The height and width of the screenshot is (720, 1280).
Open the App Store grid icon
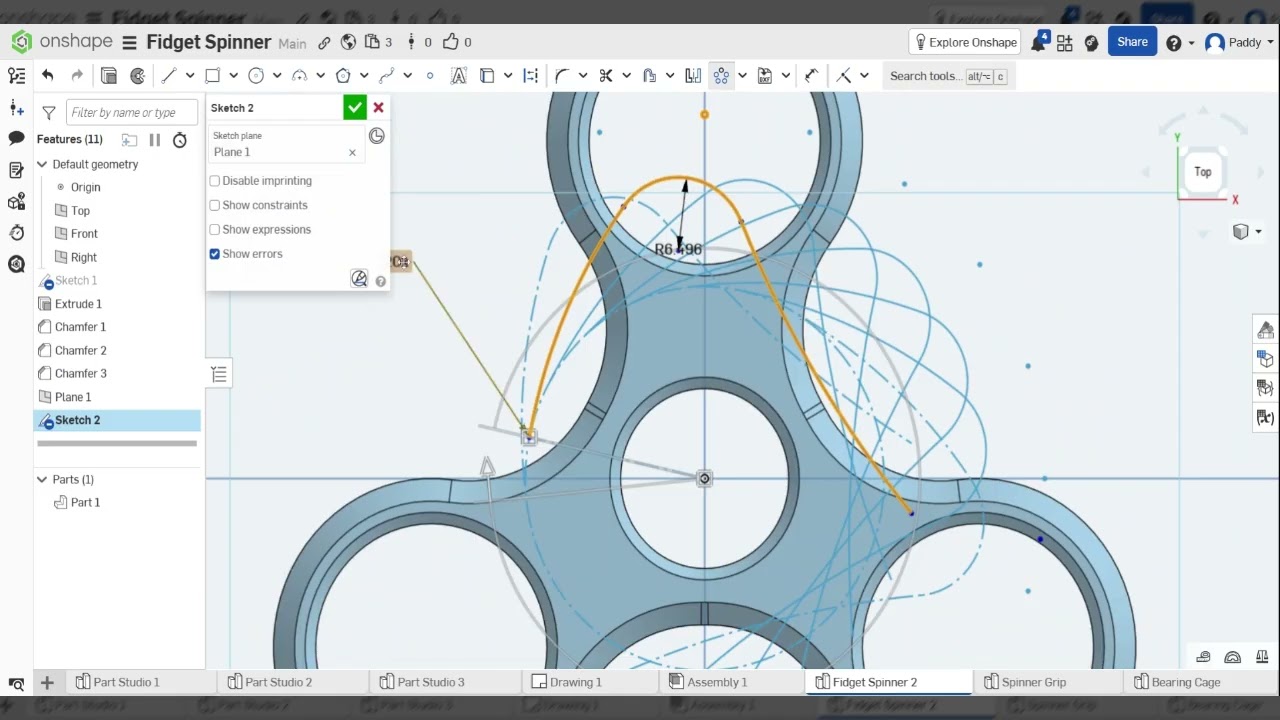pyautogui.click(x=1064, y=42)
